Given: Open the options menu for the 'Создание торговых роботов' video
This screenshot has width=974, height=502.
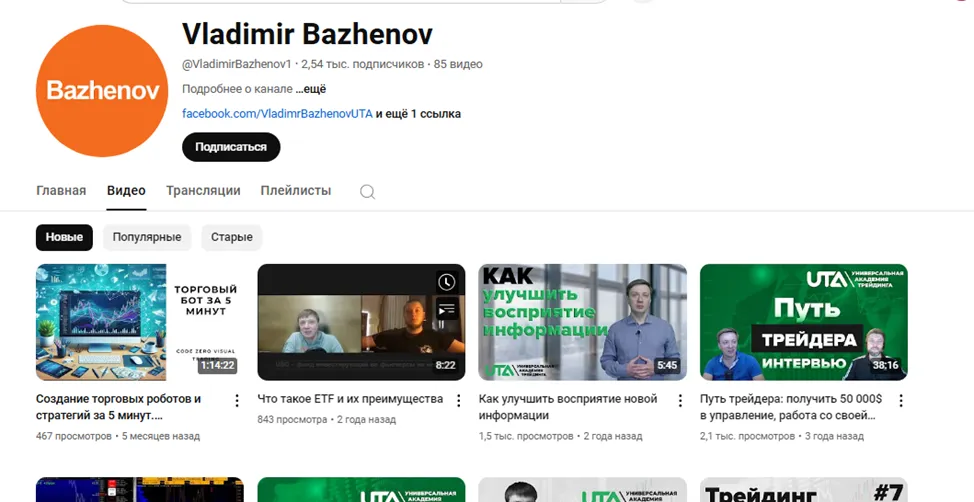Looking at the screenshot, I should click(x=237, y=400).
